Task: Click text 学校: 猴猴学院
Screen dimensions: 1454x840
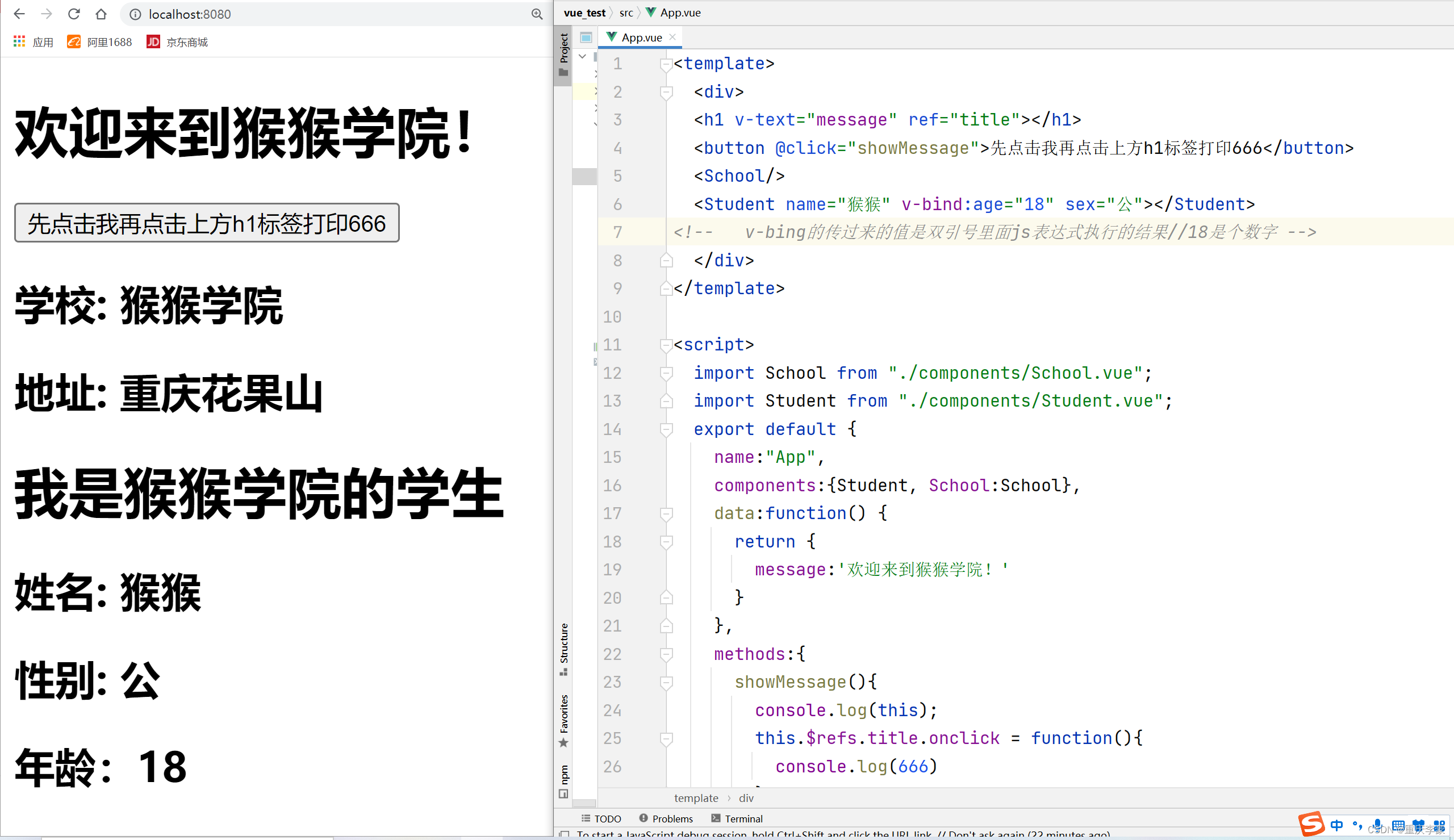Action: (149, 305)
